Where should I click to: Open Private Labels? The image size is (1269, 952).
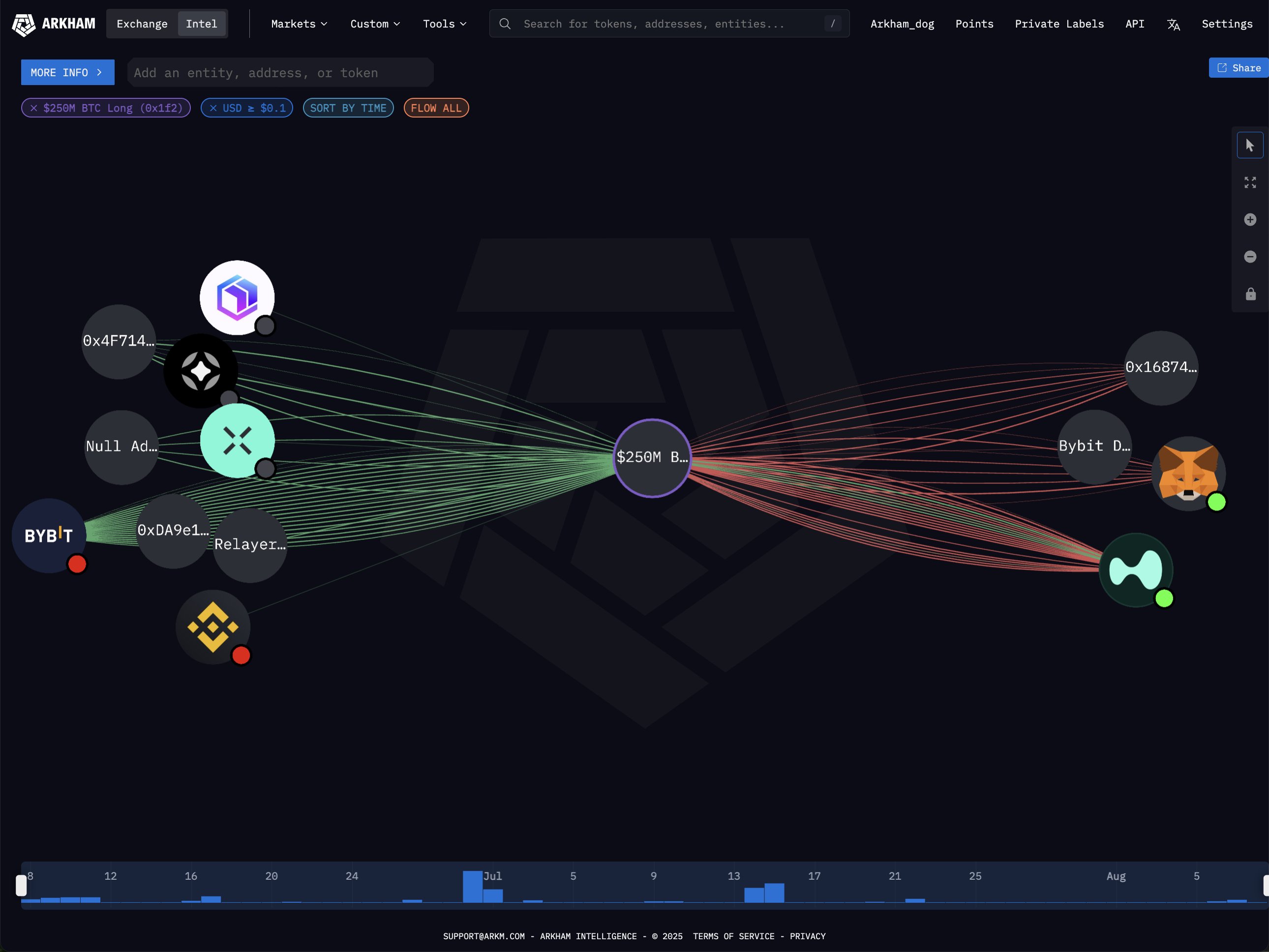[x=1059, y=24]
